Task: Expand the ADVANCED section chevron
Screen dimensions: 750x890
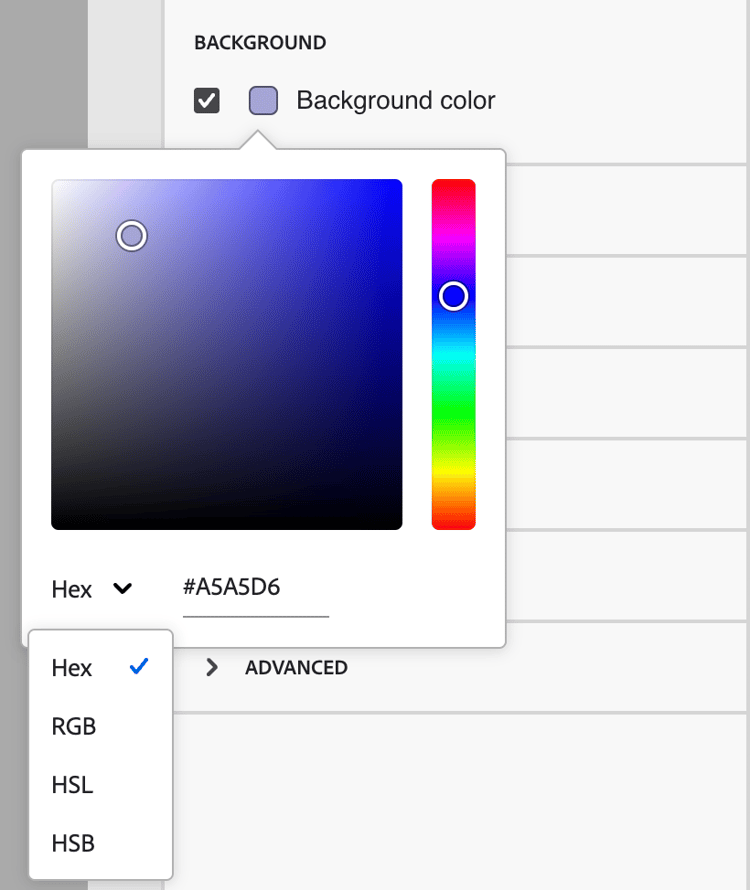Action: (x=211, y=667)
